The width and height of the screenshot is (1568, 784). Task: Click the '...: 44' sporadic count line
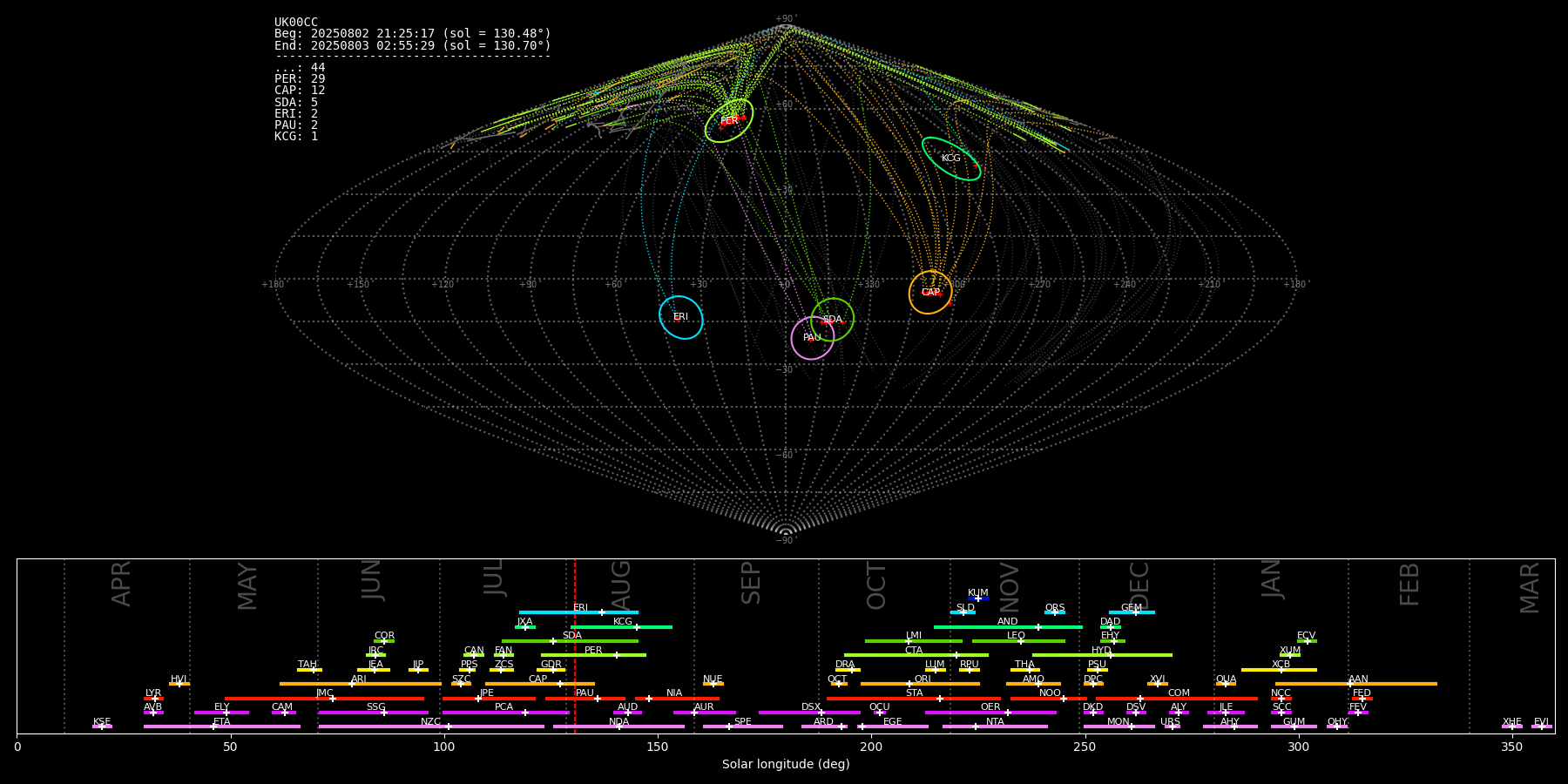[300, 68]
